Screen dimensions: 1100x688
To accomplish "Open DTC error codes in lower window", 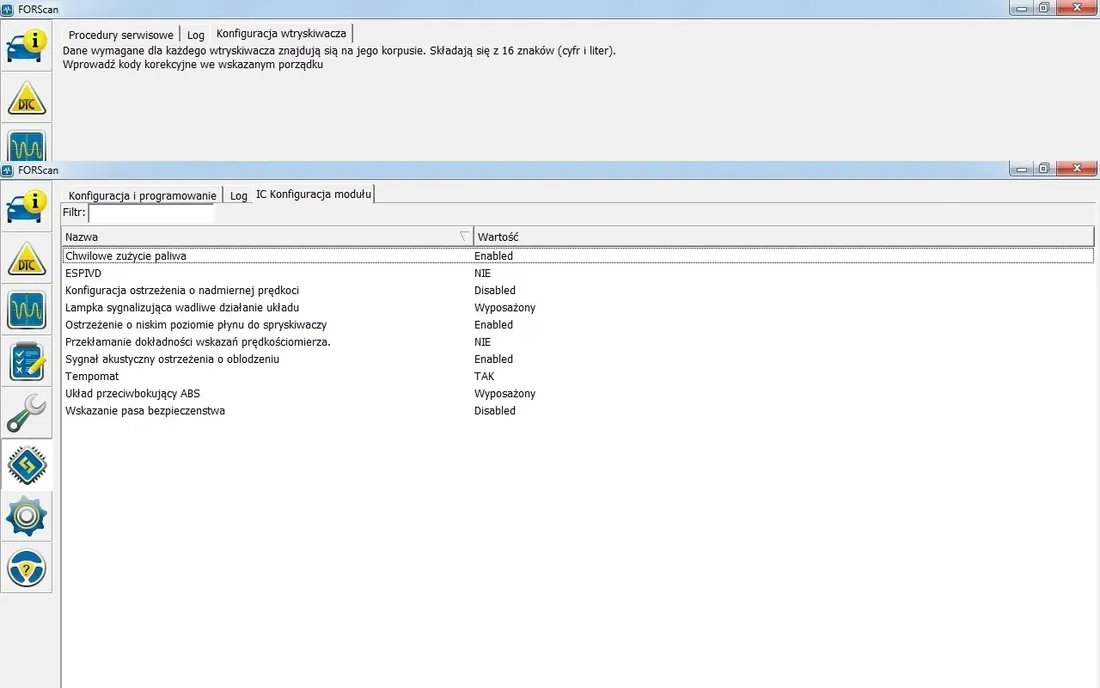I will (x=27, y=259).
